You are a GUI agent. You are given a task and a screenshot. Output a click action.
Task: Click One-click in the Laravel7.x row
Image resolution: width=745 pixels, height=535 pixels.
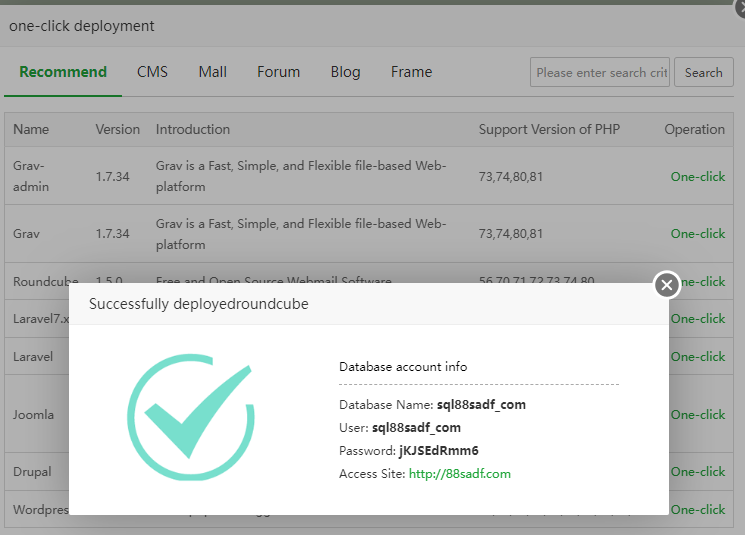coord(699,319)
